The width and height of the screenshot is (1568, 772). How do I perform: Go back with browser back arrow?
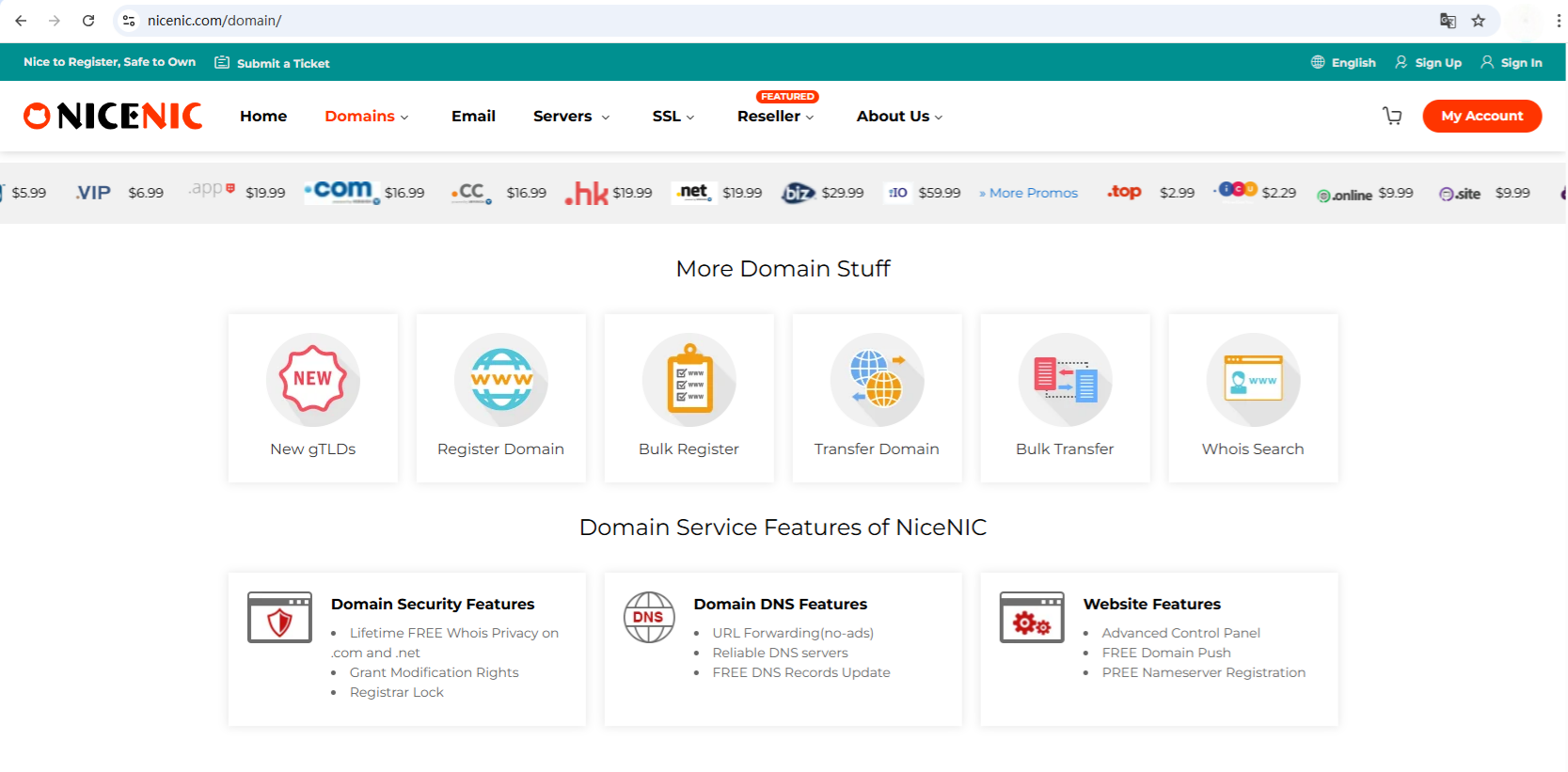click(x=21, y=21)
